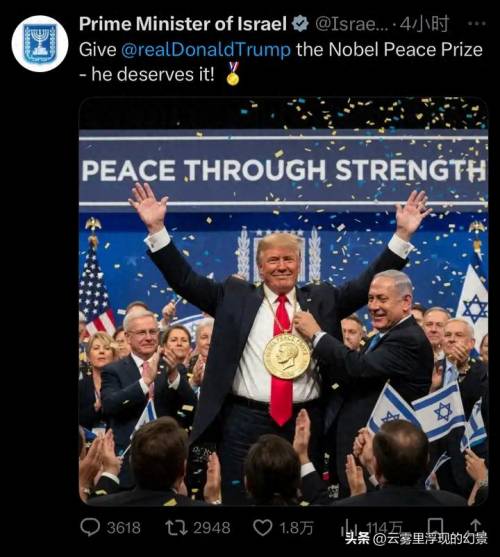Open the @realDonaldTrump mention link
Image resolution: width=500 pixels, height=557 pixels.
[x=206, y=50]
